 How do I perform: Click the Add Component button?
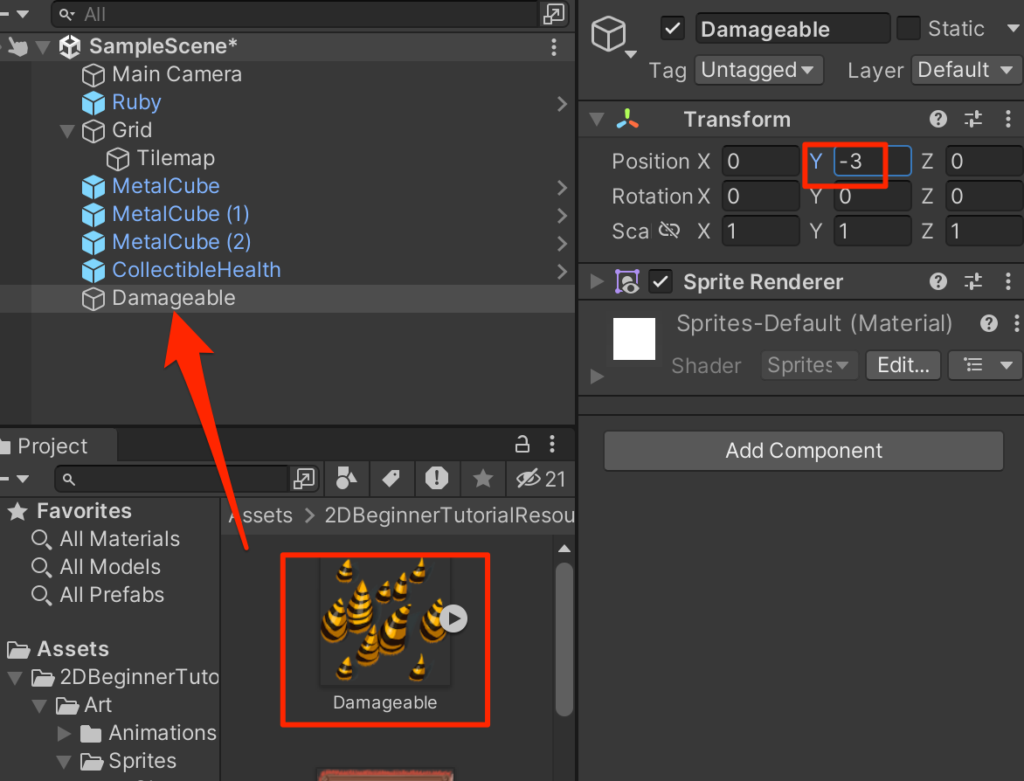[803, 451]
